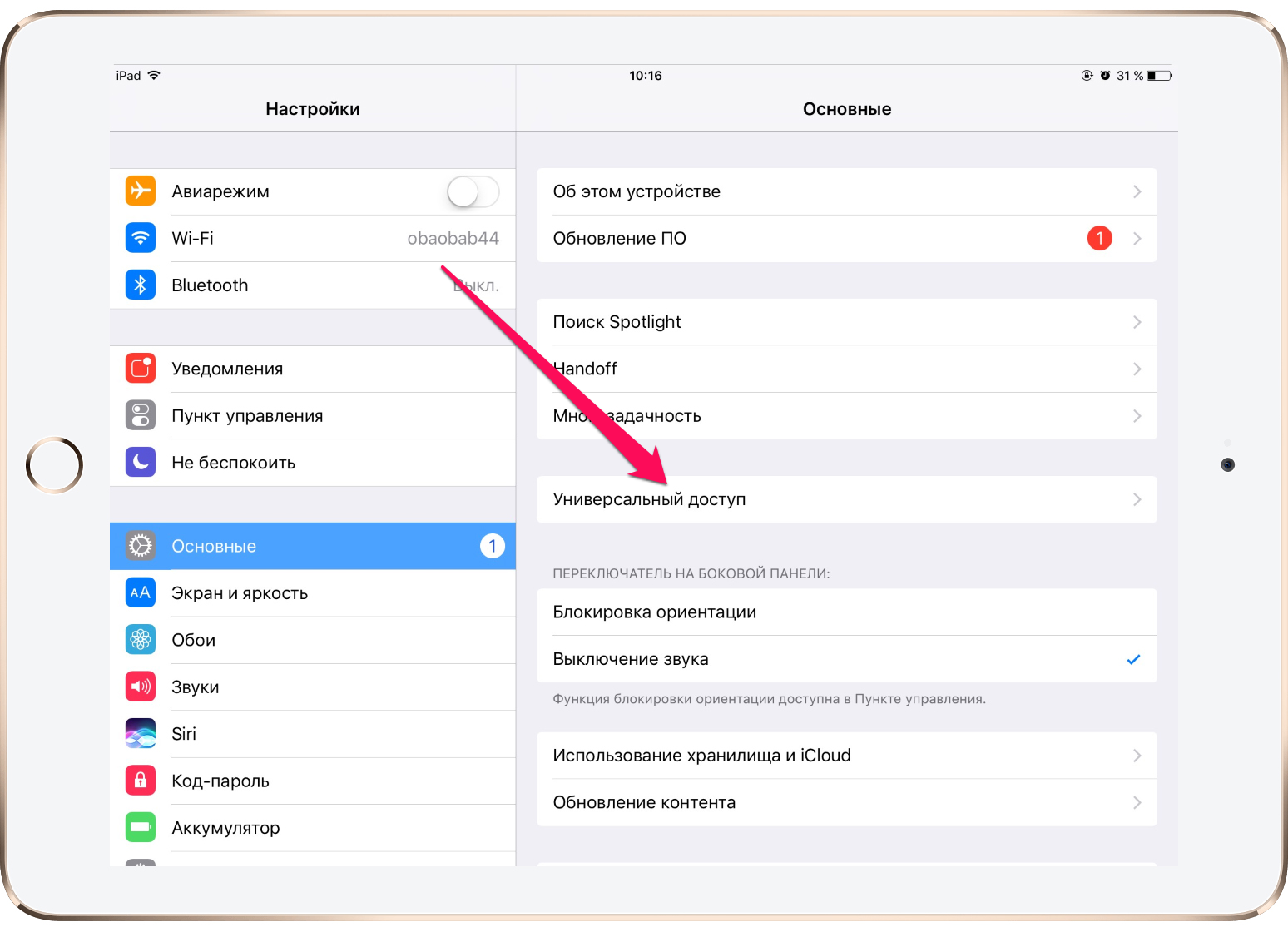
Task: Tap the Код-пароль lock icon
Action: coord(141,781)
